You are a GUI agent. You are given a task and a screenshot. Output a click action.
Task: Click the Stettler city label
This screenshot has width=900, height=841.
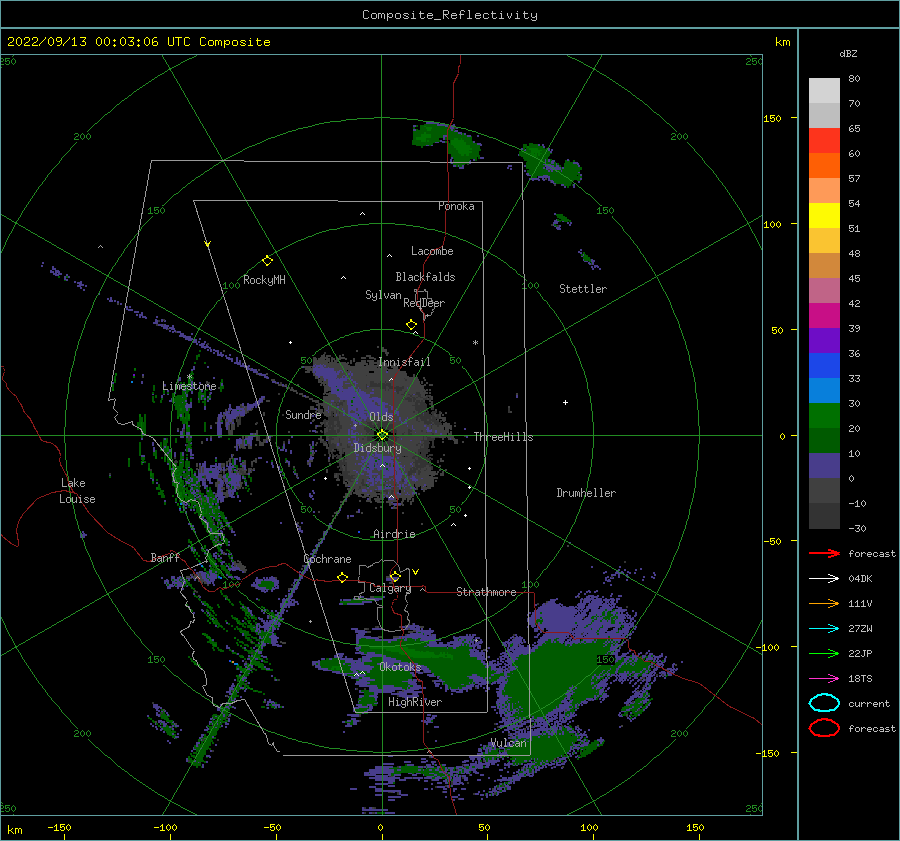tap(583, 289)
